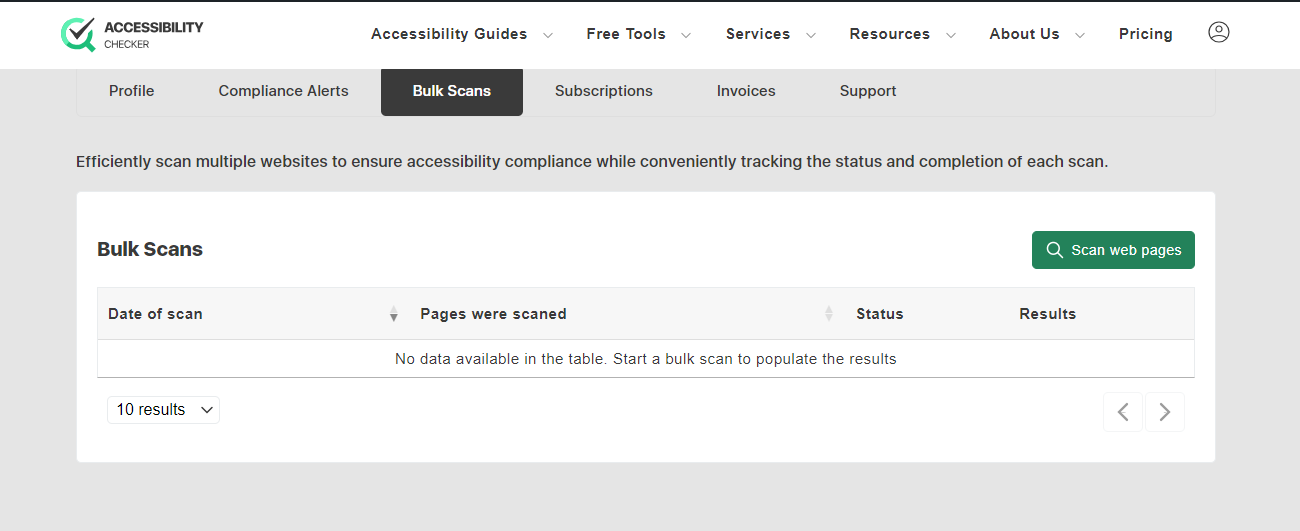Go to Pricing page
The width and height of the screenshot is (1300, 531).
click(1146, 34)
